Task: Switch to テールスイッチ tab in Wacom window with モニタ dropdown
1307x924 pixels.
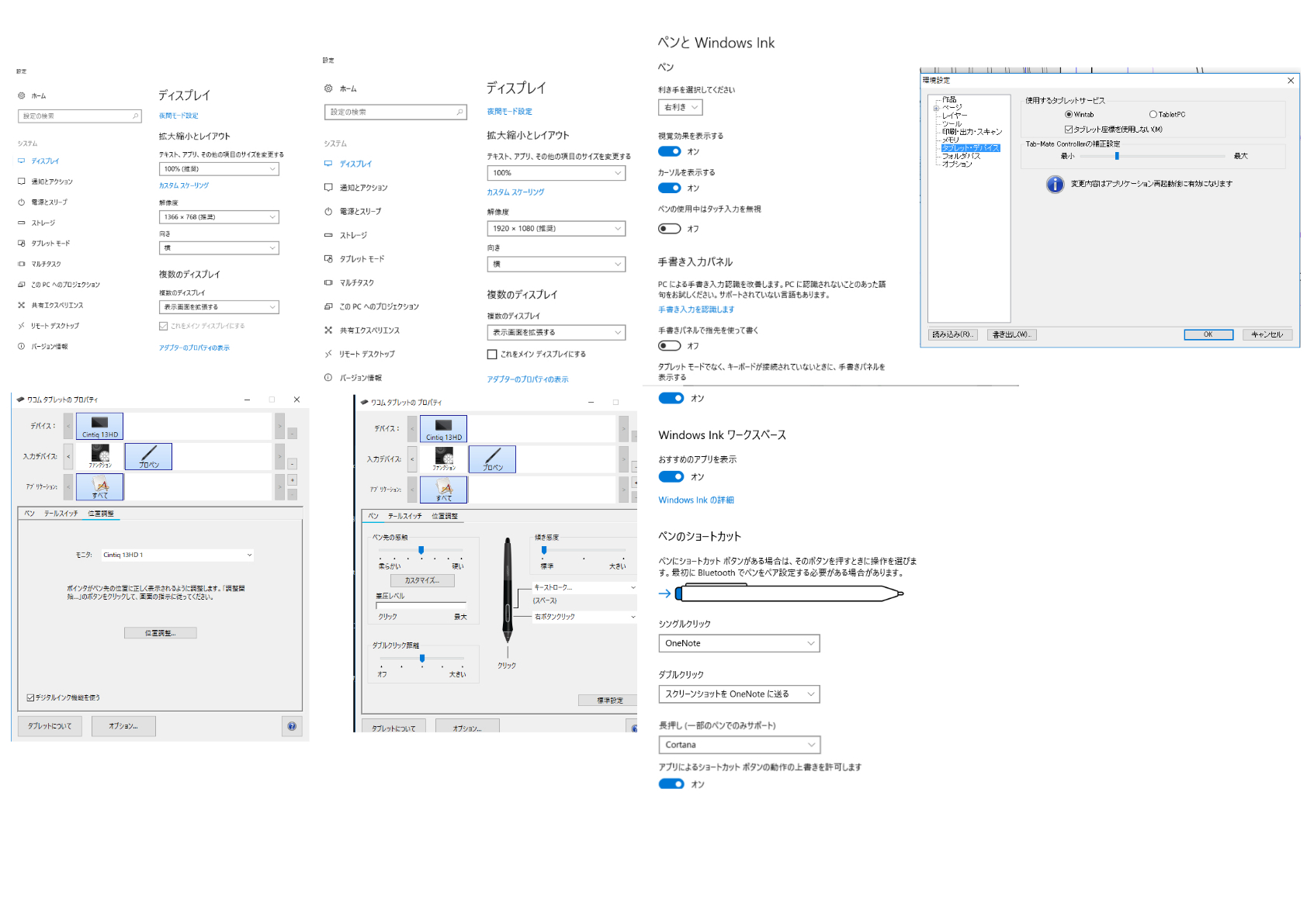Action: [x=61, y=514]
